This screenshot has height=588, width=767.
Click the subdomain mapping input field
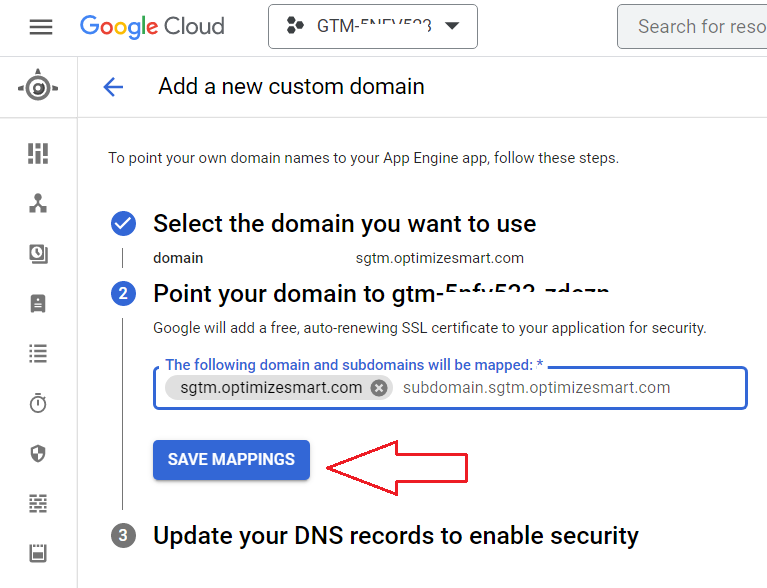click(x=560, y=388)
